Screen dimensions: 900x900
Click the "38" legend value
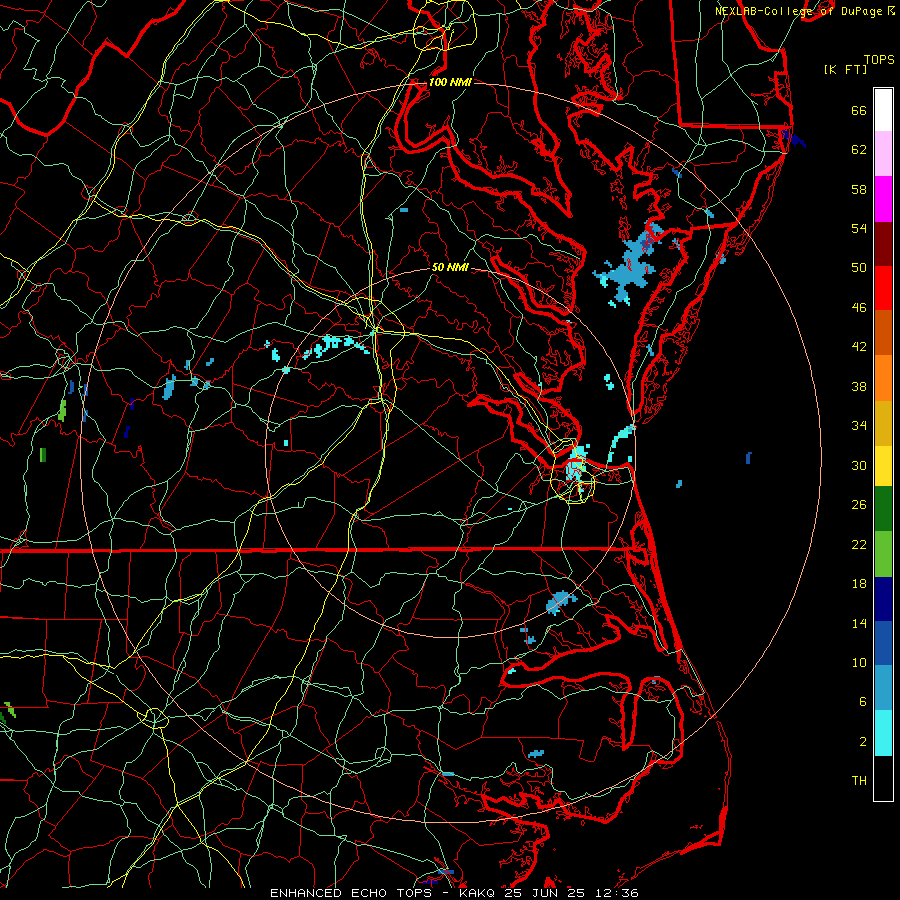click(859, 386)
